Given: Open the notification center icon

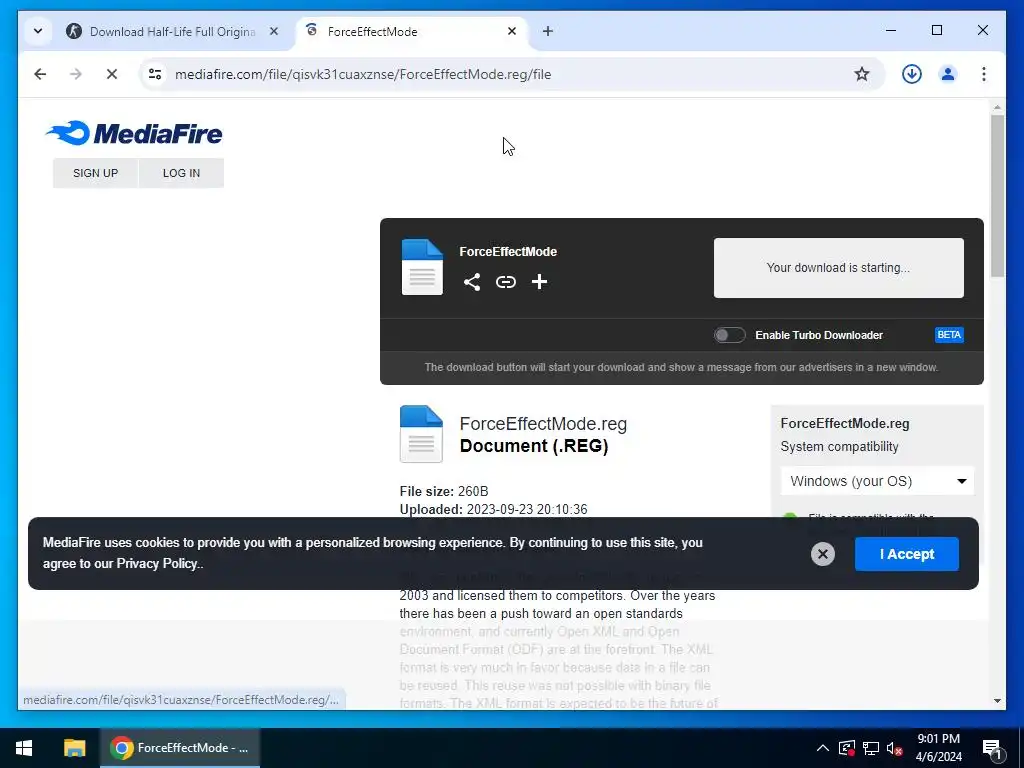Looking at the screenshot, I should (992, 748).
